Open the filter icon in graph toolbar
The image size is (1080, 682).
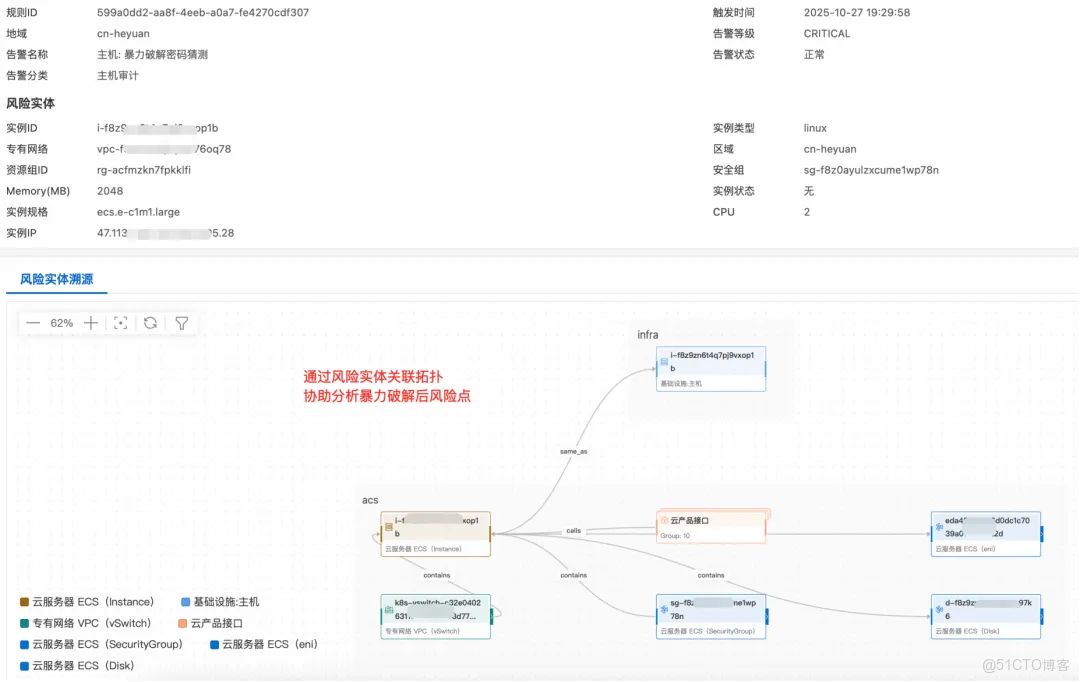pyautogui.click(x=180, y=323)
